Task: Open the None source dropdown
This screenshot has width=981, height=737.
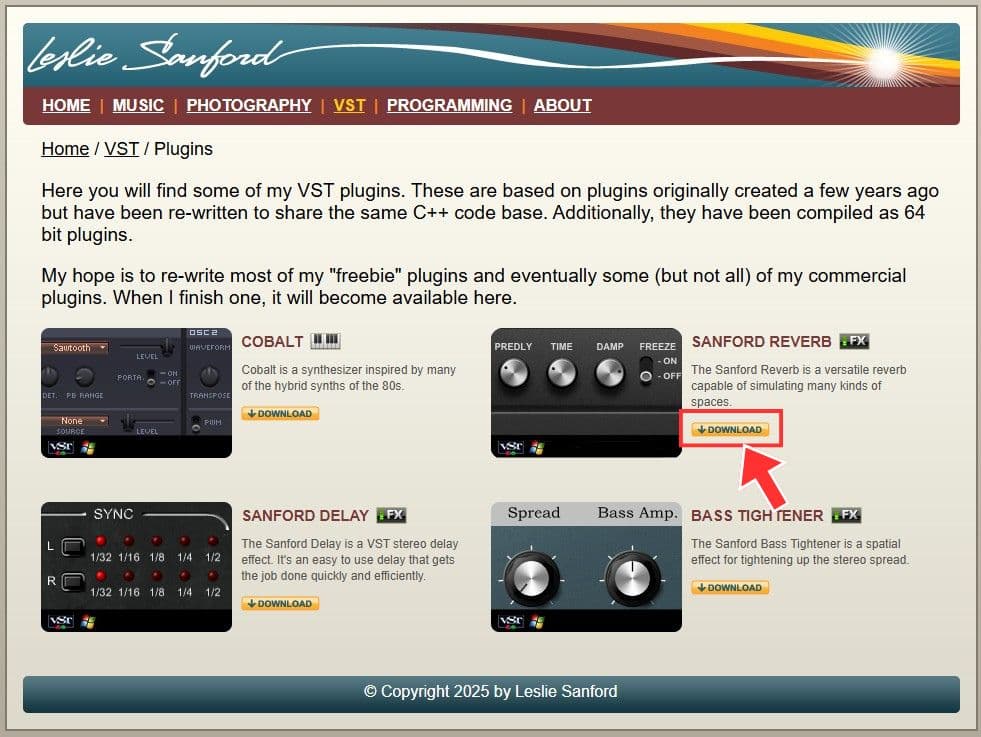Action: point(74,421)
